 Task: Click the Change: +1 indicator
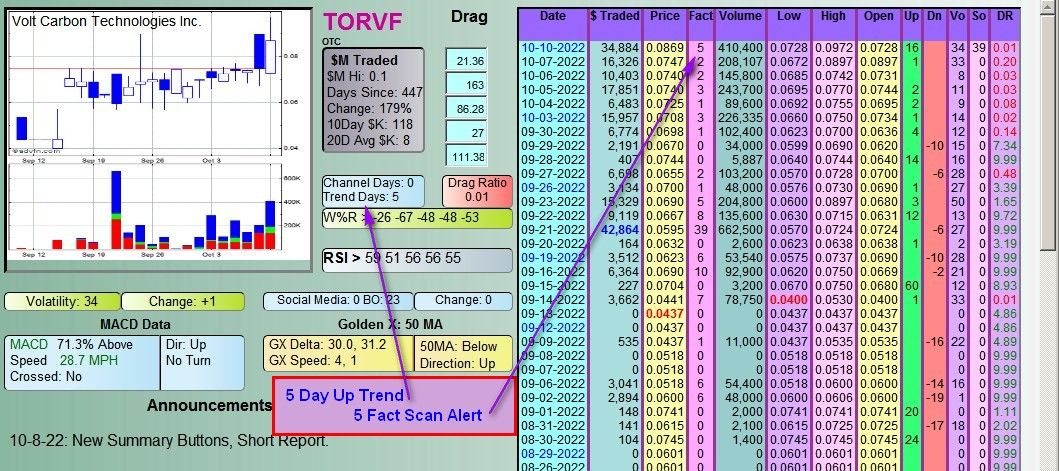coord(182,301)
